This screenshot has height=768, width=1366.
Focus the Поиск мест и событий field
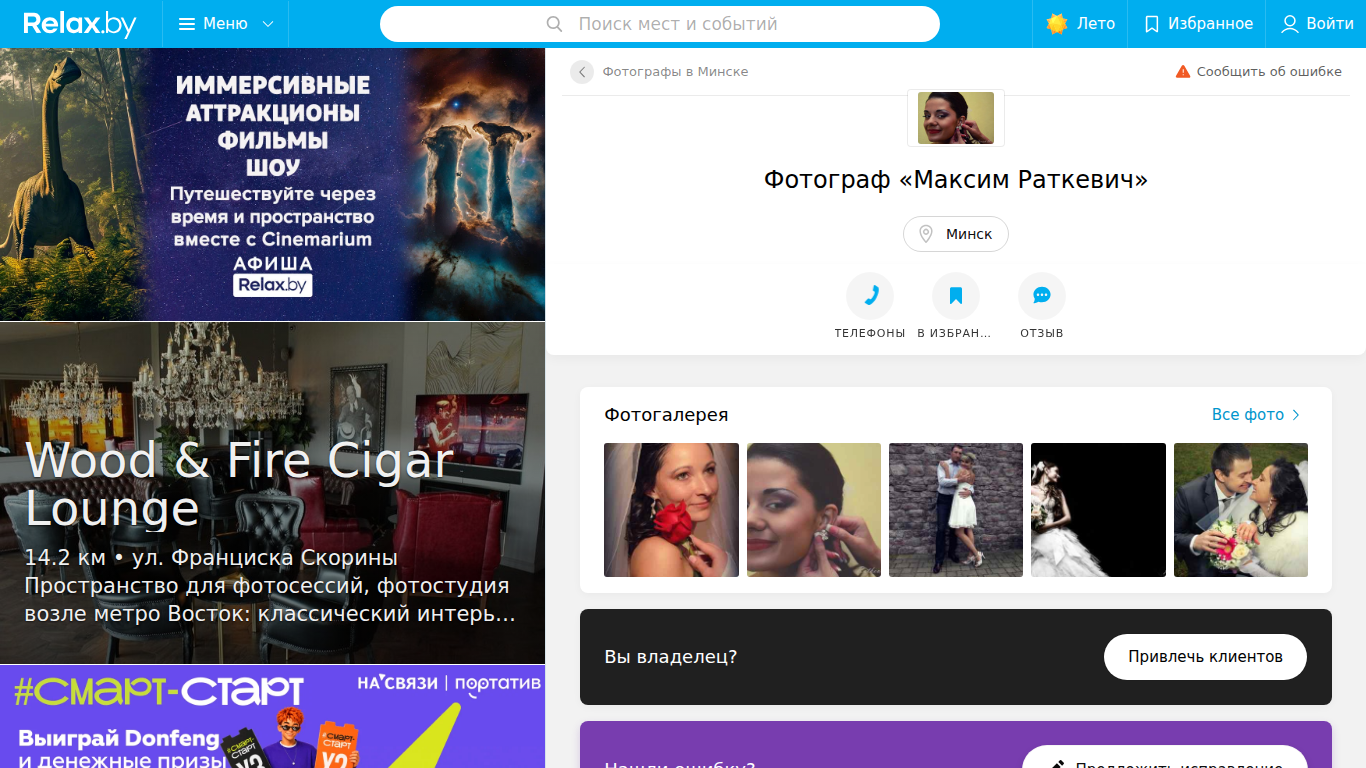click(660, 24)
